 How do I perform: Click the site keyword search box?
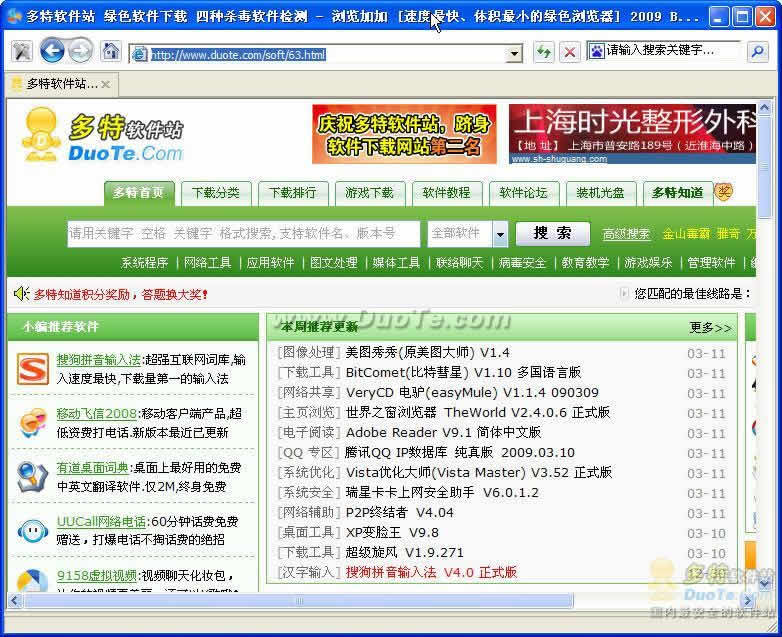tap(244, 233)
